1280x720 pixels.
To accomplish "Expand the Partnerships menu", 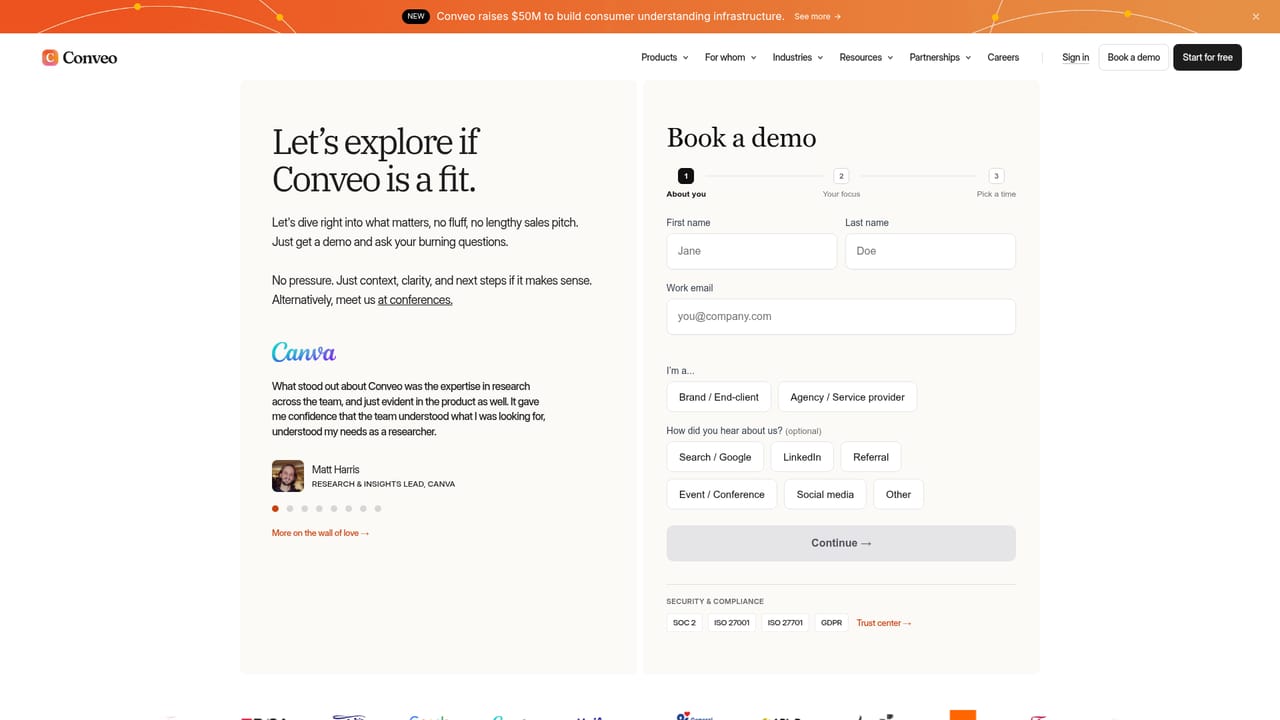I will (x=940, y=58).
